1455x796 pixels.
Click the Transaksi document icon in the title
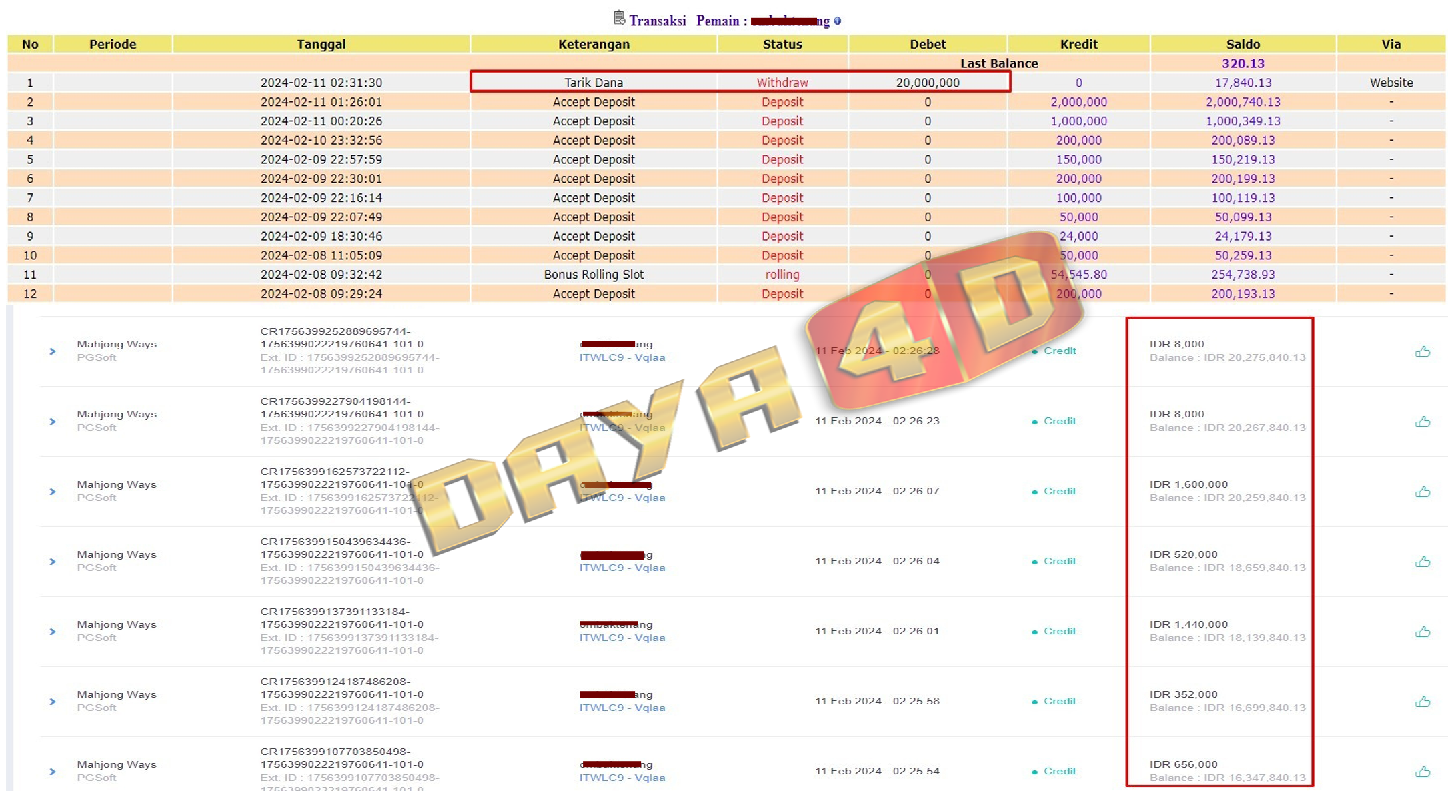[x=619, y=18]
